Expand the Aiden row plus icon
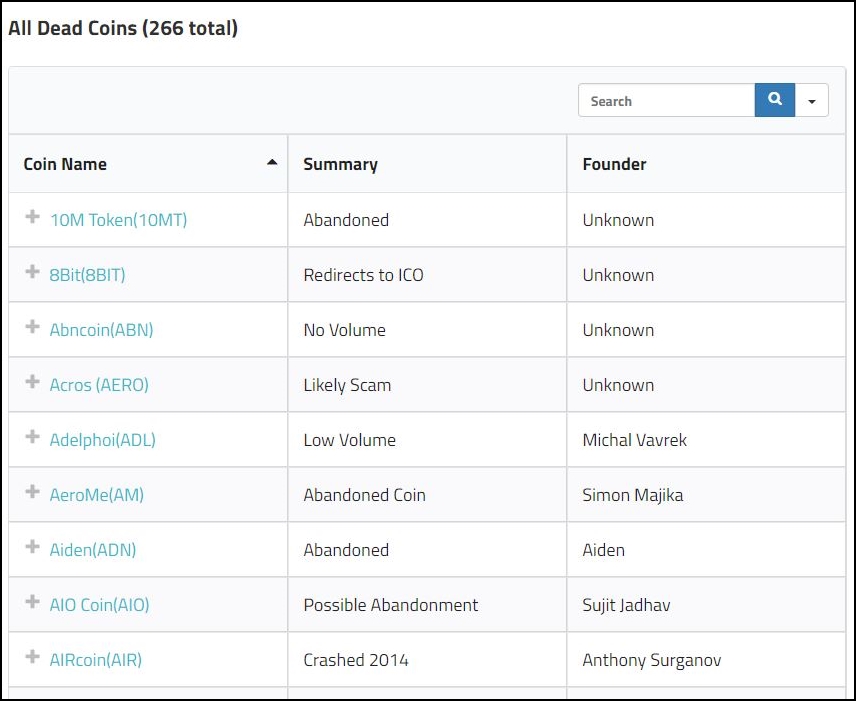Viewport: 856px width, 701px height. pos(32,547)
